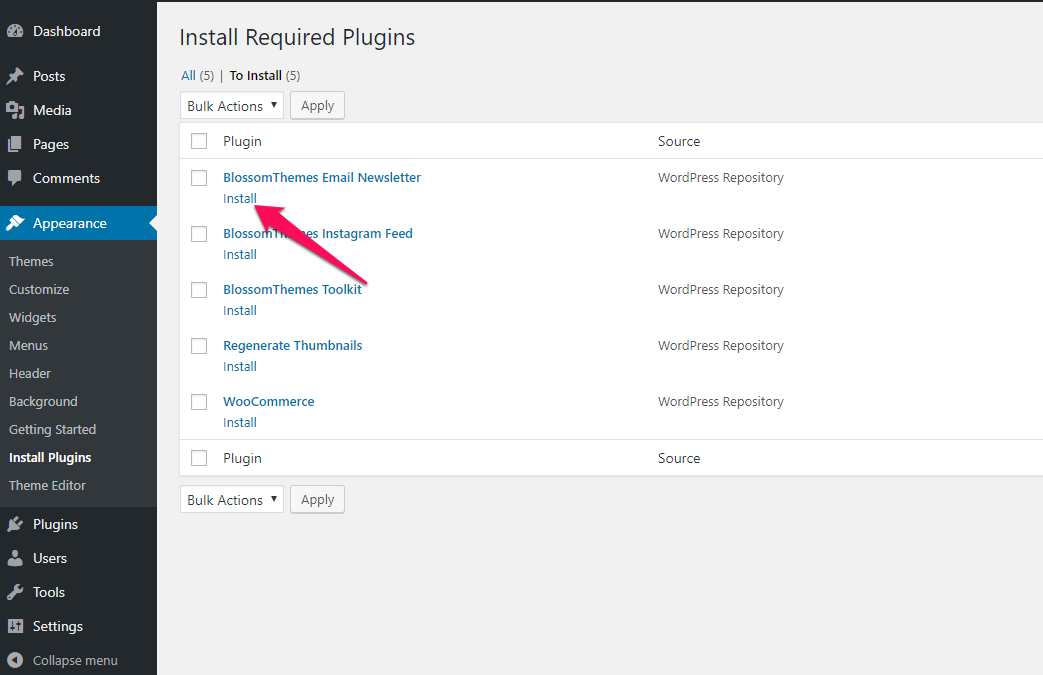Open Themes under Appearance
Image resolution: width=1043 pixels, height=675 pixels.
click(x=31, y=261)
